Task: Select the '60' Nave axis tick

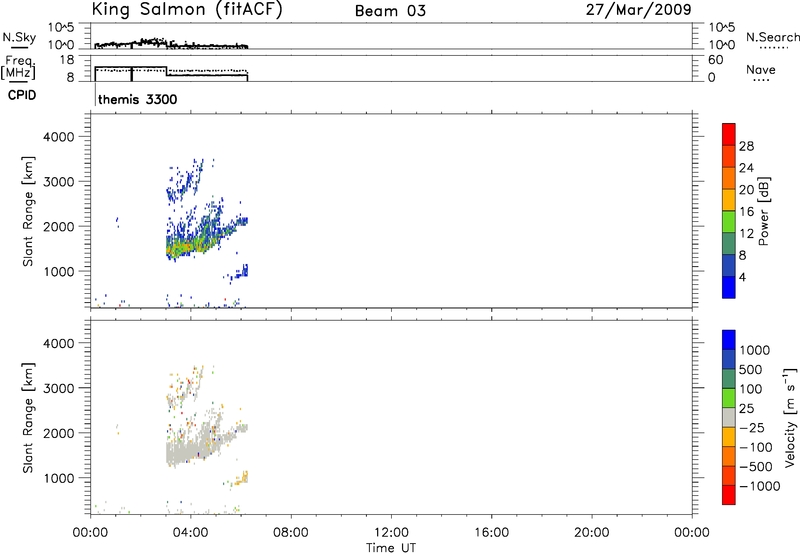Action: (x=715, y=60)
